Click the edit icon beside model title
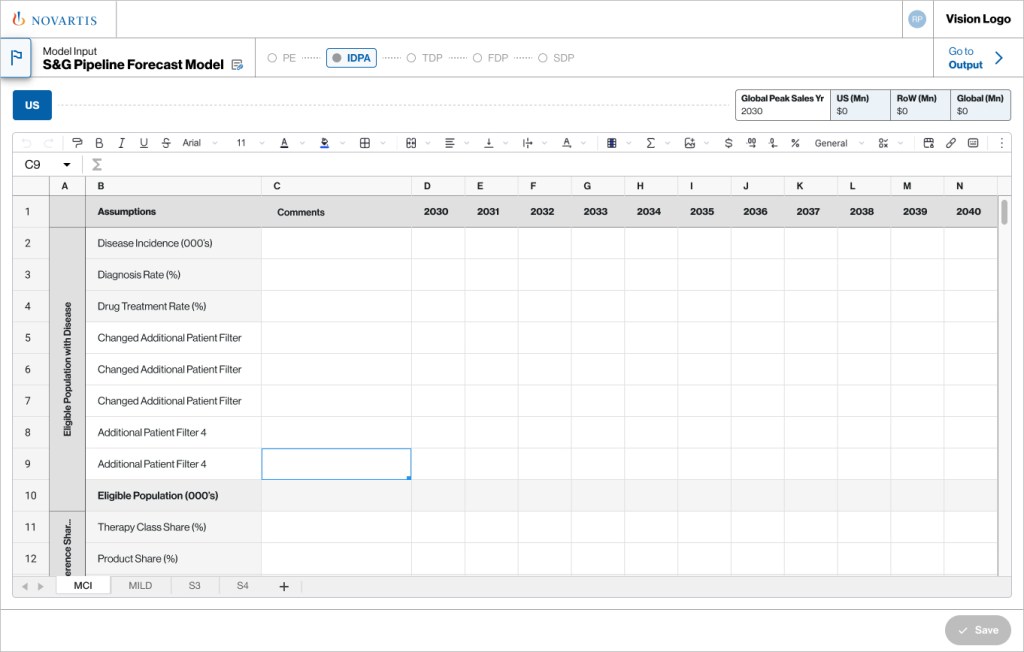 coord(237,65)
